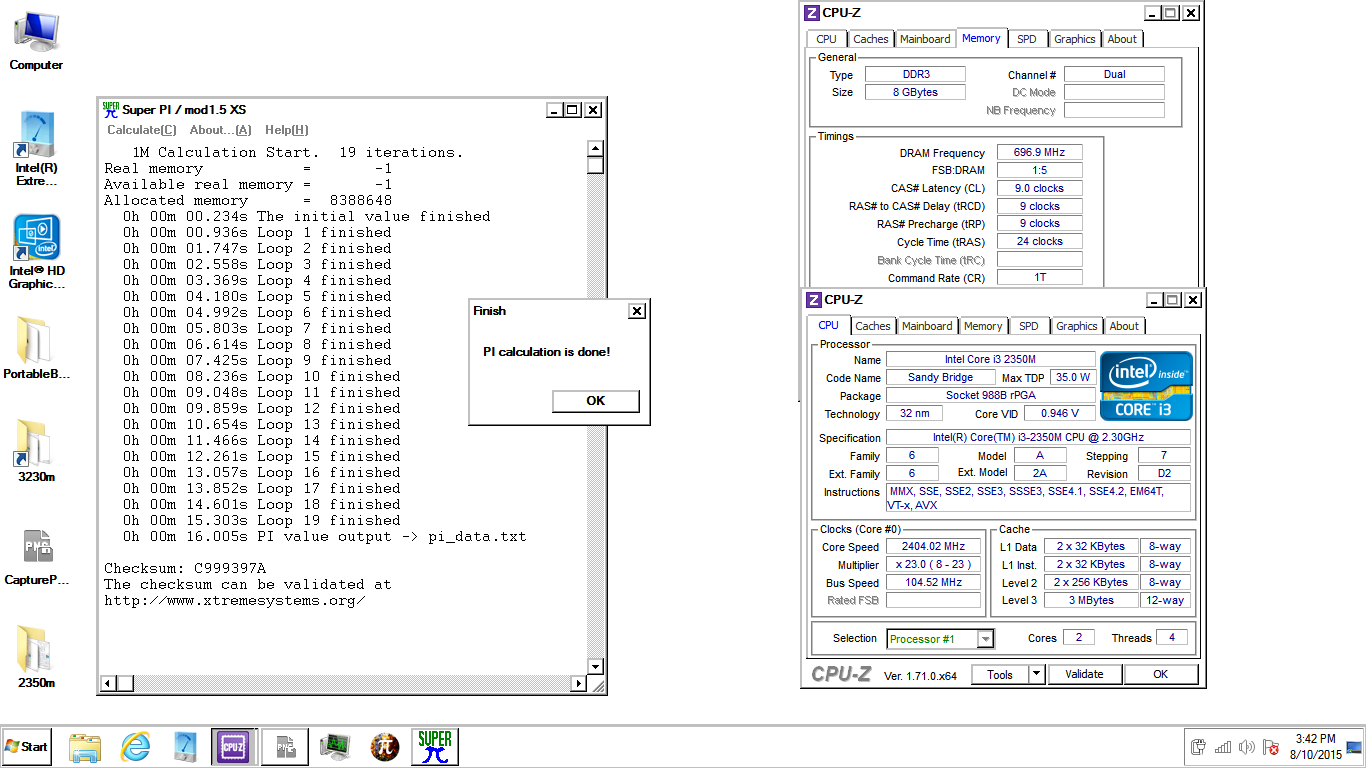
Task: Switch to the Super PI taskbar button
Action: click(x=435, y=747)
